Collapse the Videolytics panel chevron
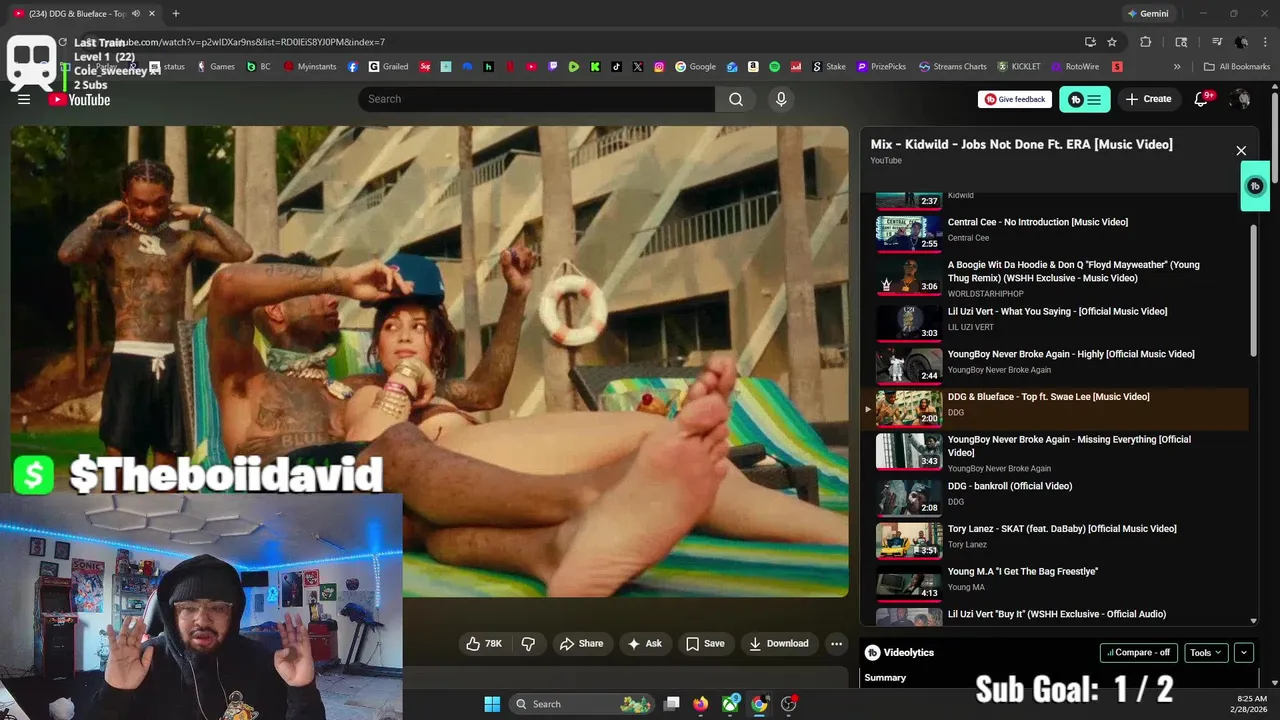 click(1244, 653)
